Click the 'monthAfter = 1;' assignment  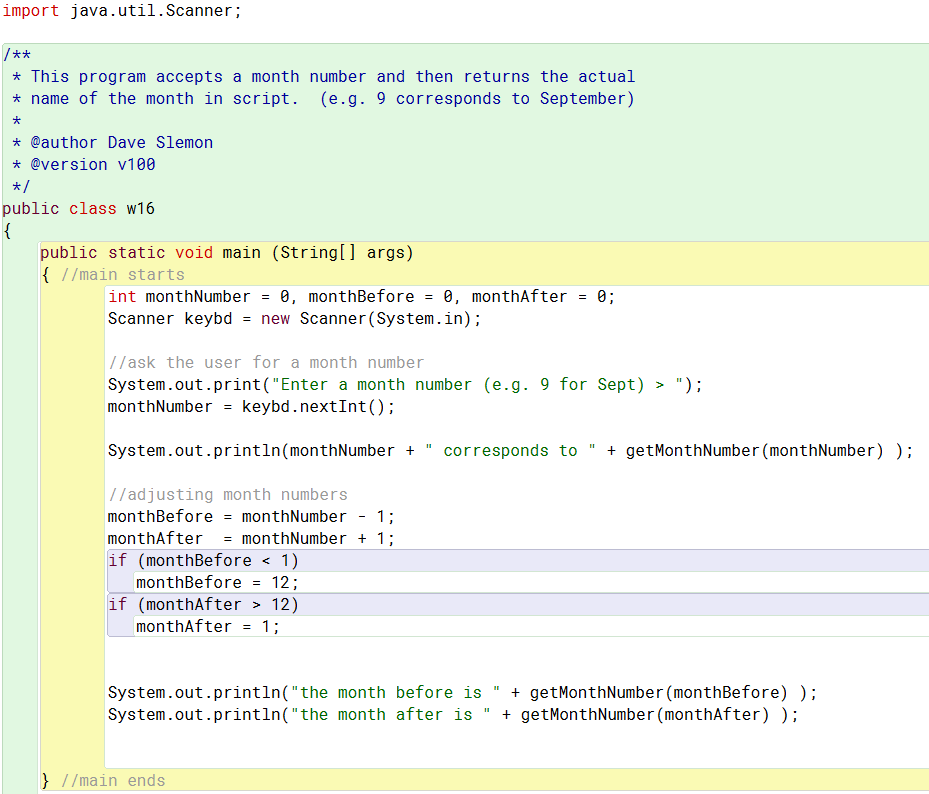point(208,627)
